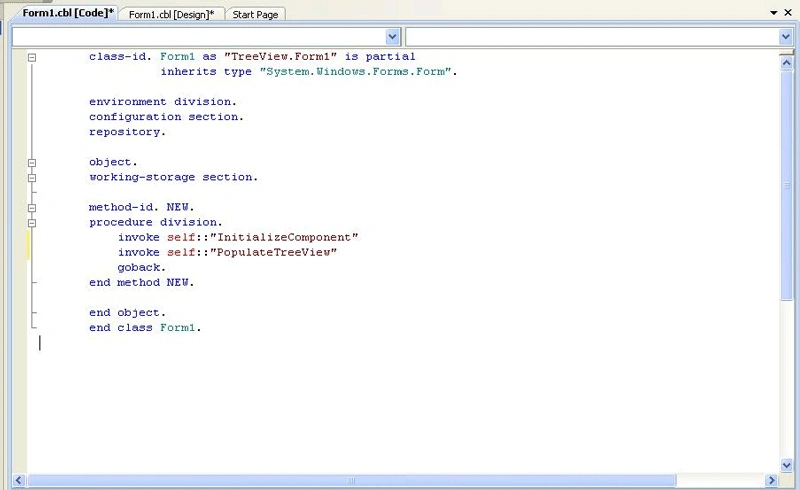Click the vertical scrollbar thumb
Viewport: 800px width, 490px height.
[786, 185]
